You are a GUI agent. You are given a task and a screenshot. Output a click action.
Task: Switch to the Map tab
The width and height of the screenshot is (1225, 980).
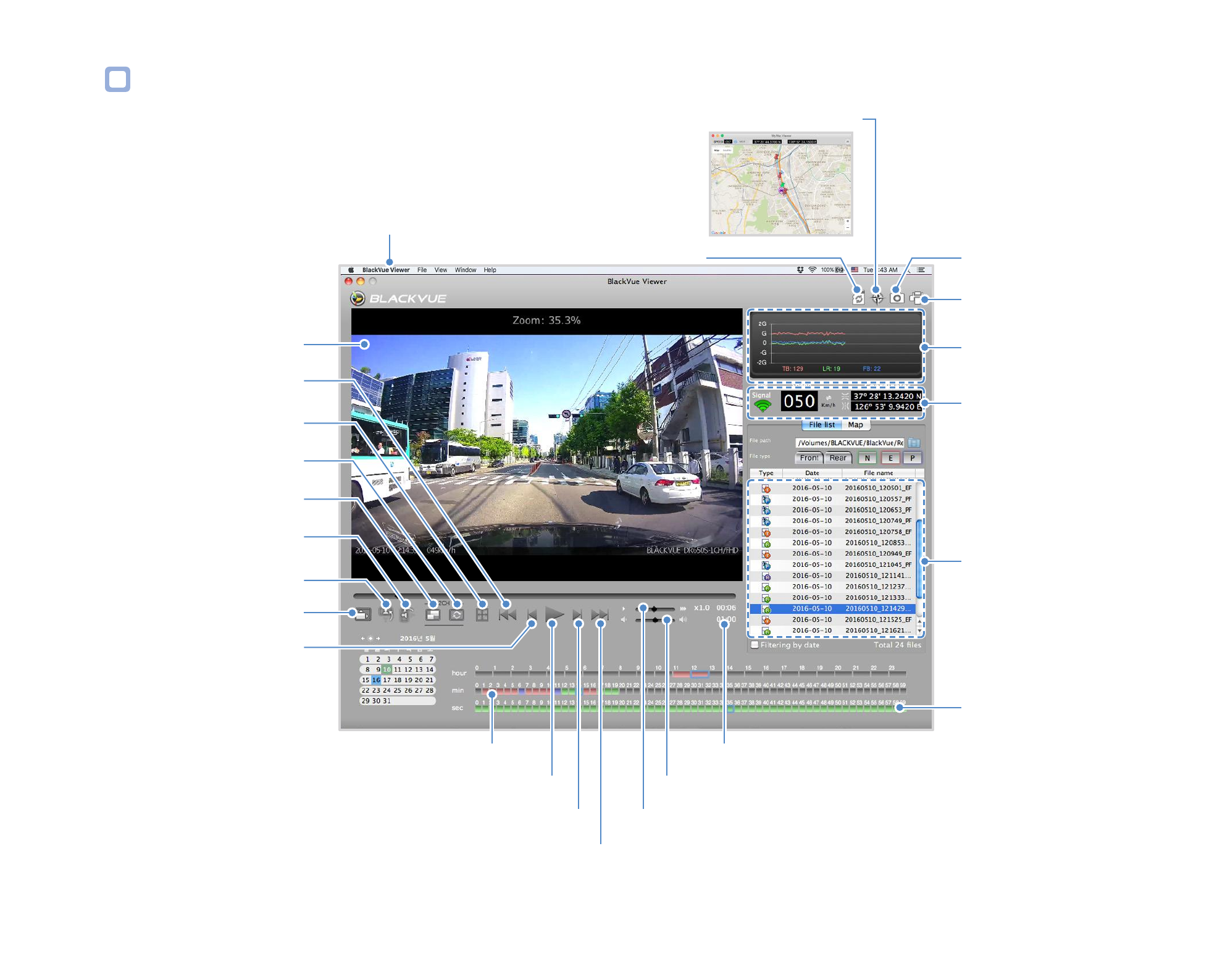855,425
